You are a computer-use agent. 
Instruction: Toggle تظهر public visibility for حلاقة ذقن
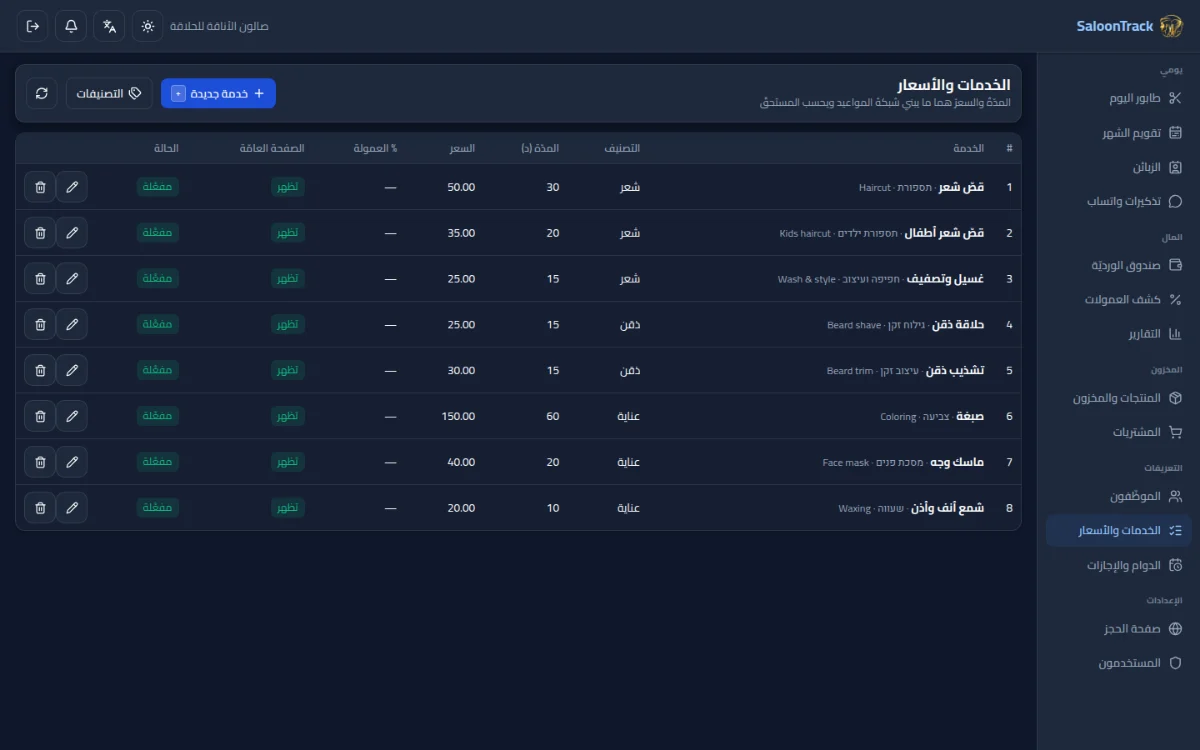[x=288, y=325]
